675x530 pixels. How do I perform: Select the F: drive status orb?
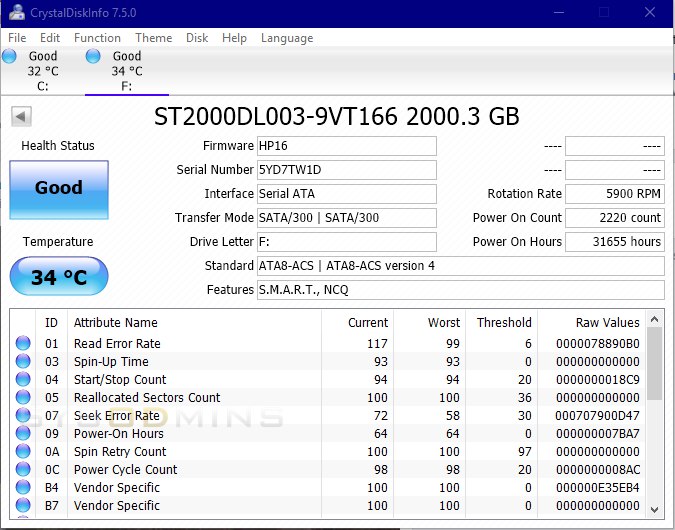(x=93, y=56)
